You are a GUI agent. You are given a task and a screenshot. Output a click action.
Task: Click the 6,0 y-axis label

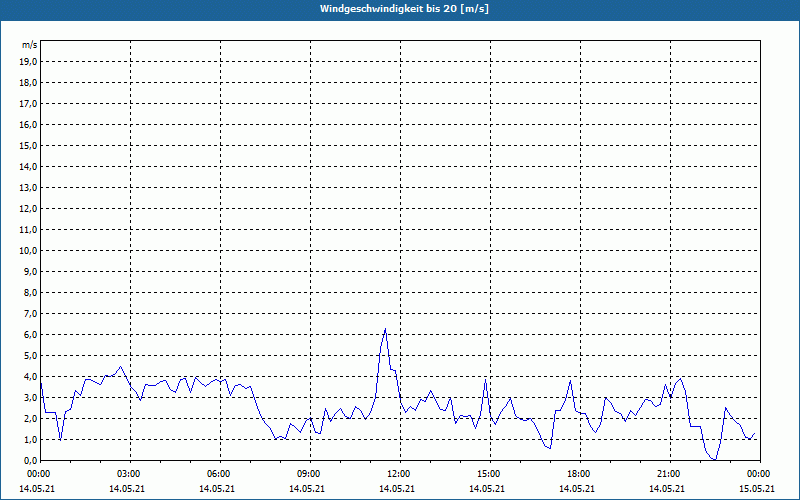point(30,335)
